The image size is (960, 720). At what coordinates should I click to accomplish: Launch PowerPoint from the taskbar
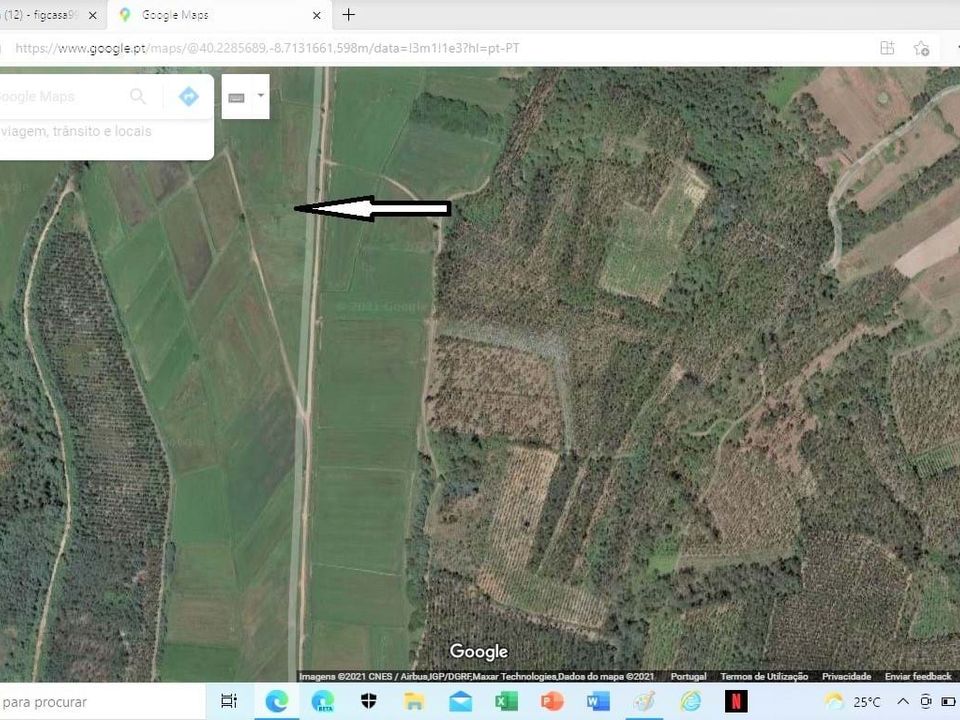(x=552, y=701)
